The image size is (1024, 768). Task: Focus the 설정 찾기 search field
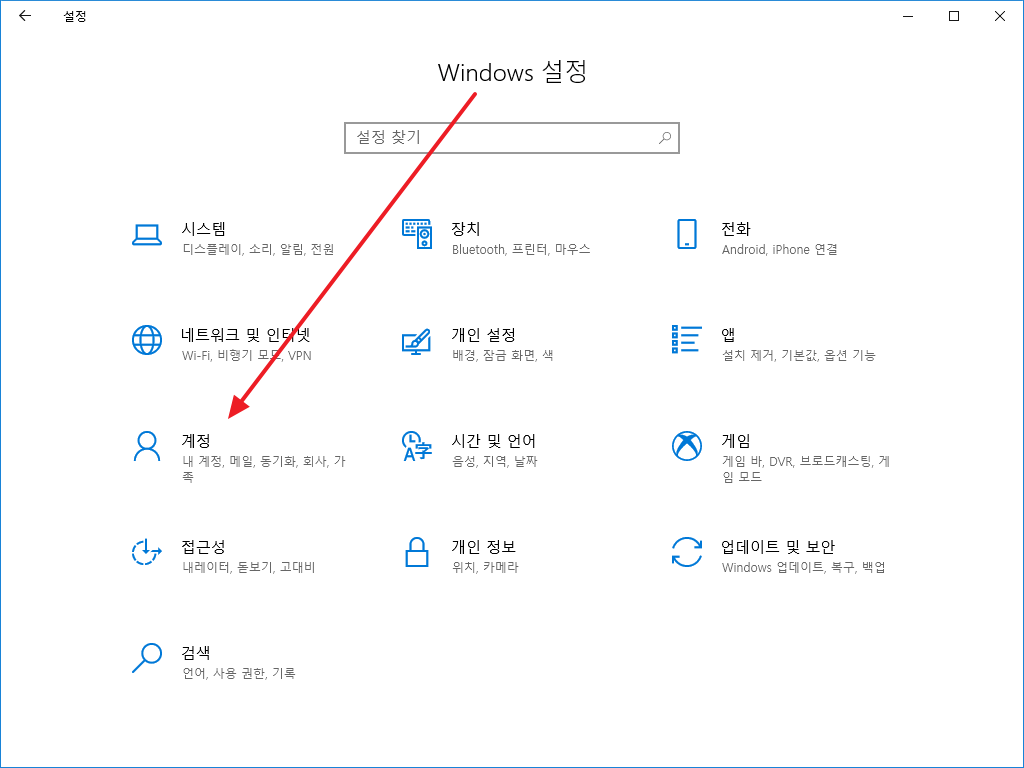coord(512,138)
